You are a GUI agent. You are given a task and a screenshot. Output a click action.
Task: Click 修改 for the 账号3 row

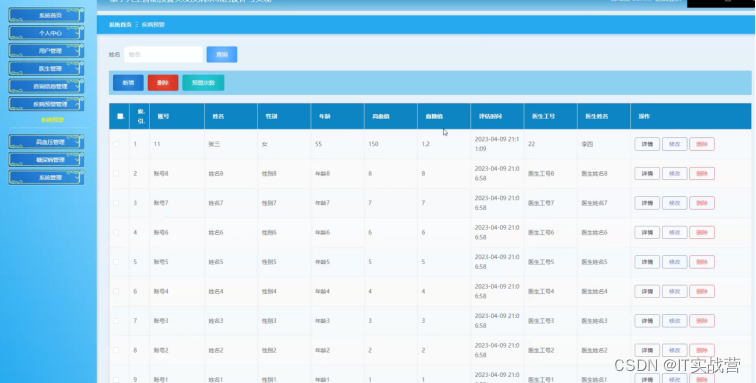coord(675,321)
